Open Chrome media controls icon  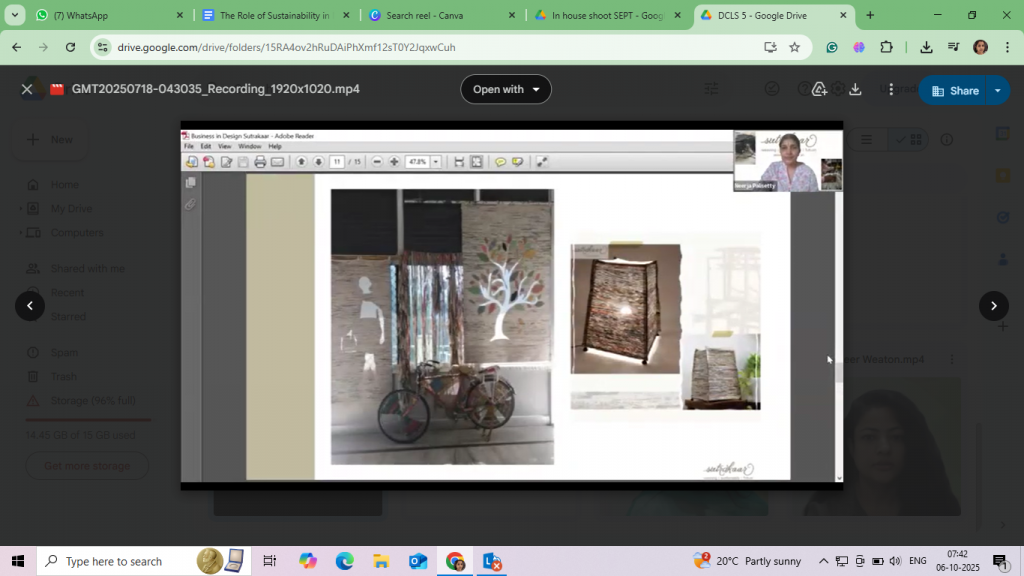[953, 47]
